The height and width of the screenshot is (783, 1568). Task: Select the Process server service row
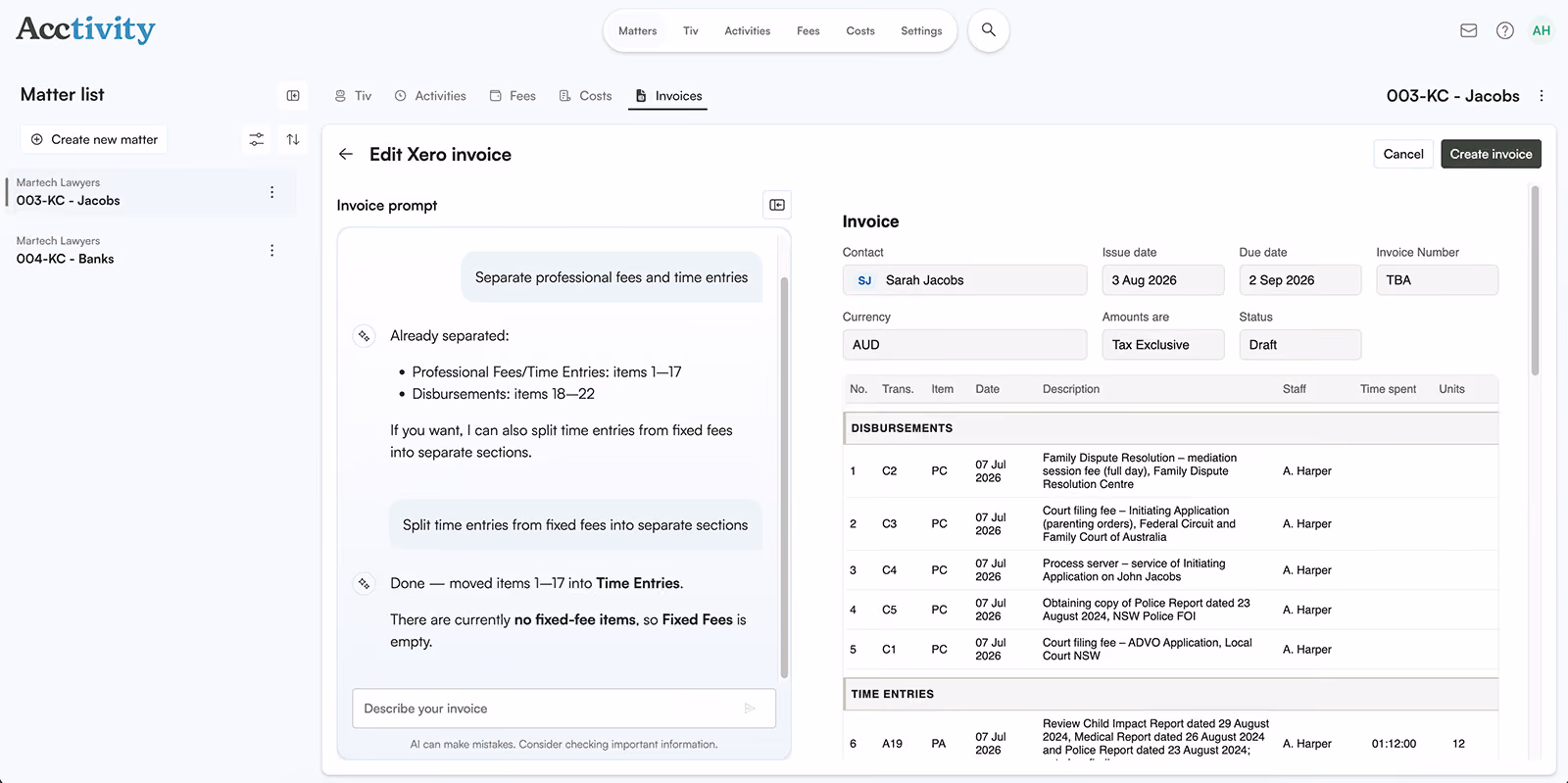pyautogui.click(x=1170, y=570)
